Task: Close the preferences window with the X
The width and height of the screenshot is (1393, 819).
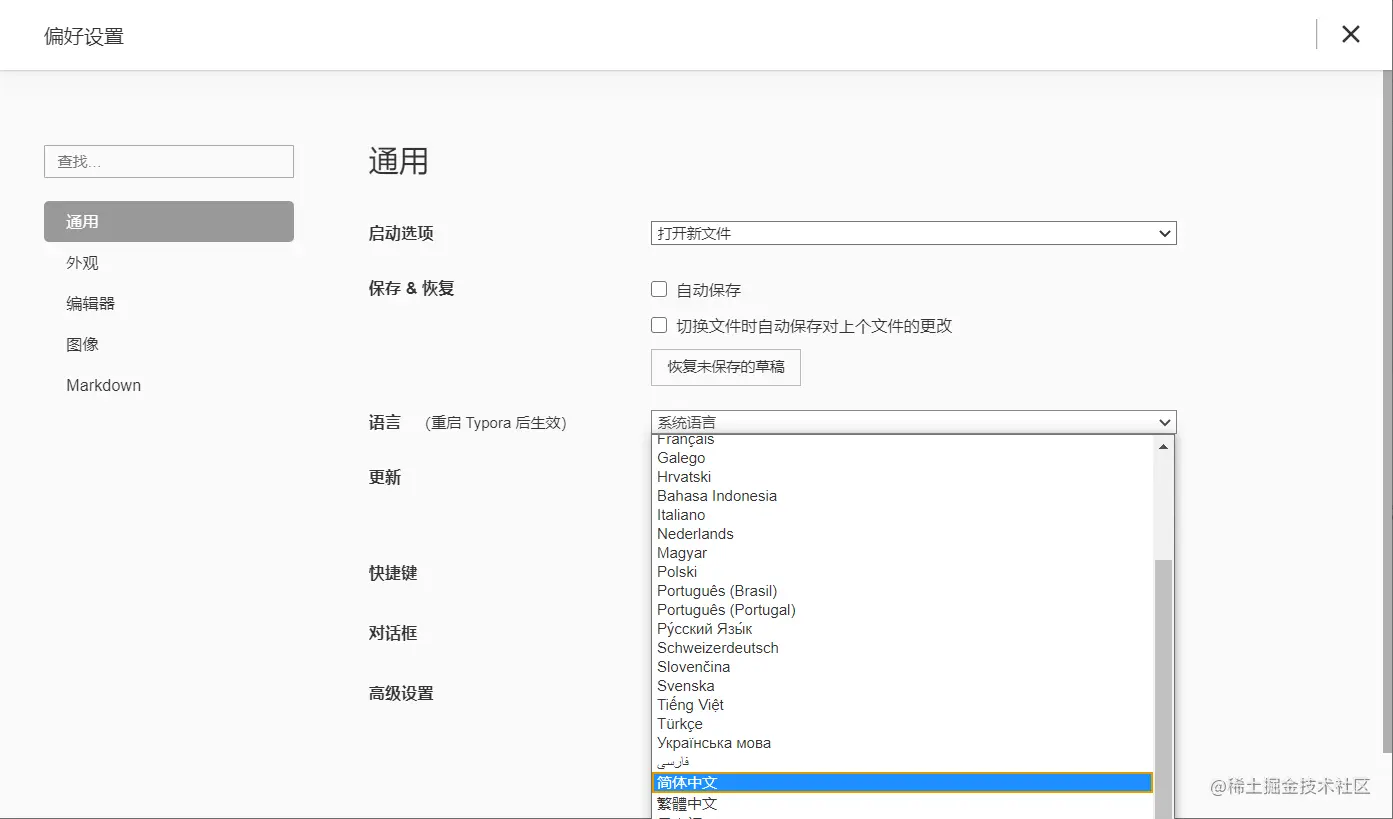Action: pos(1350,35)
